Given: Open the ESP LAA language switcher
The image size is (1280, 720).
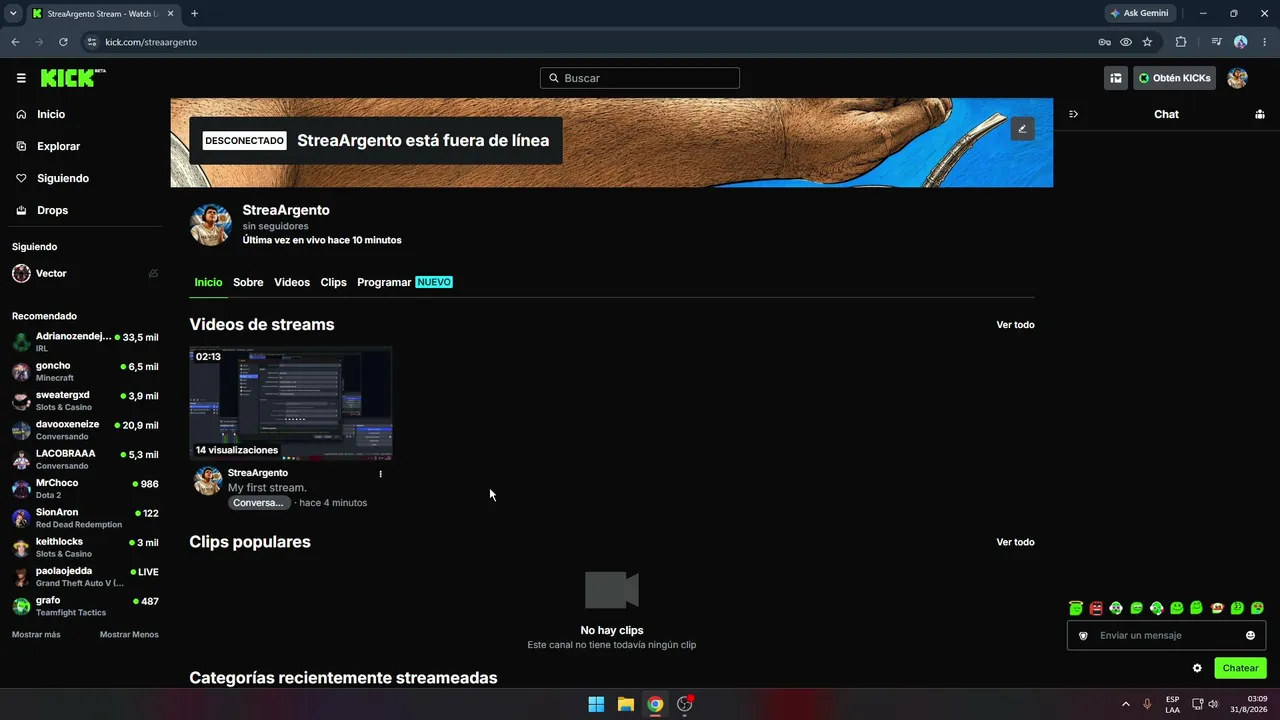Looking at the screenshot, I should [x=1172, y=704].
